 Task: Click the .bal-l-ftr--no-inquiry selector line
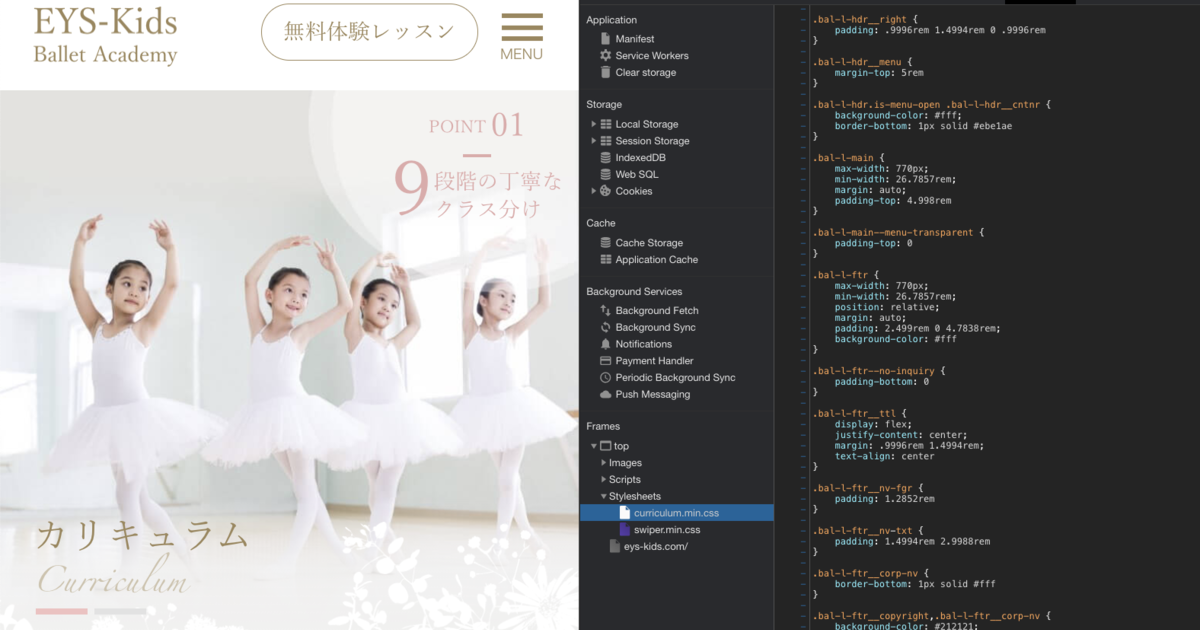tap(878, 369)
